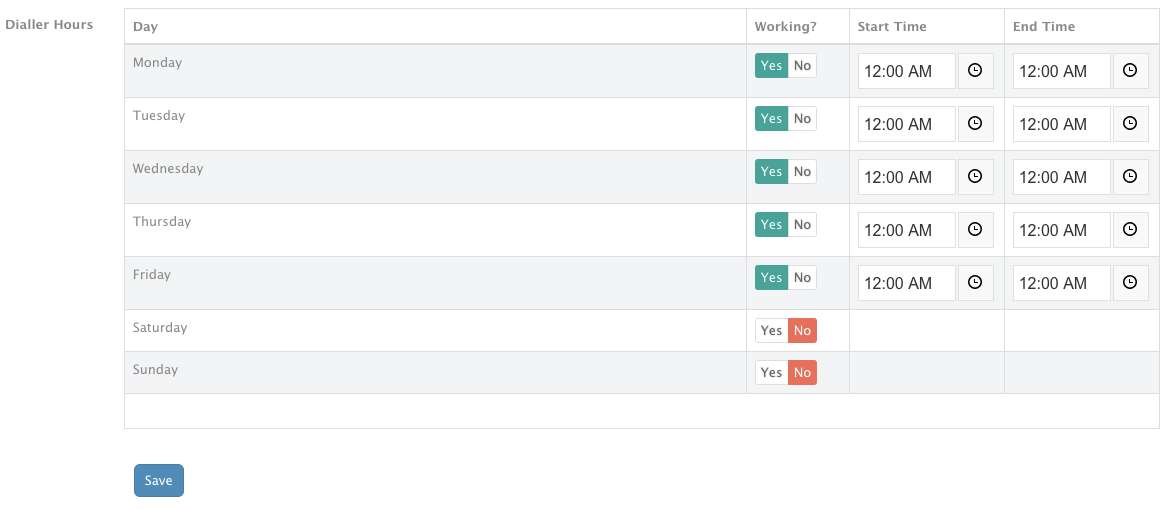Open clock picker for Tuesday start time
1166x509 pixels.
(x=975, y=124)
